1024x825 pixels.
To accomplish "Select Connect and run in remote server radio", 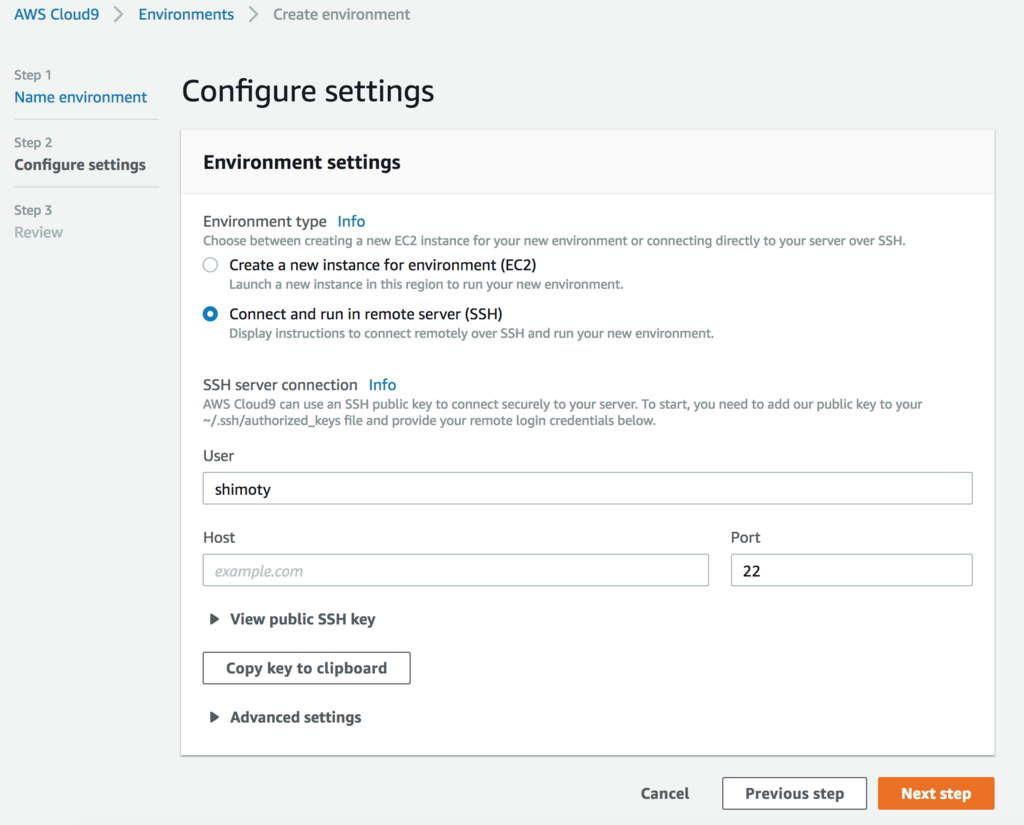I will coord(210,314).
